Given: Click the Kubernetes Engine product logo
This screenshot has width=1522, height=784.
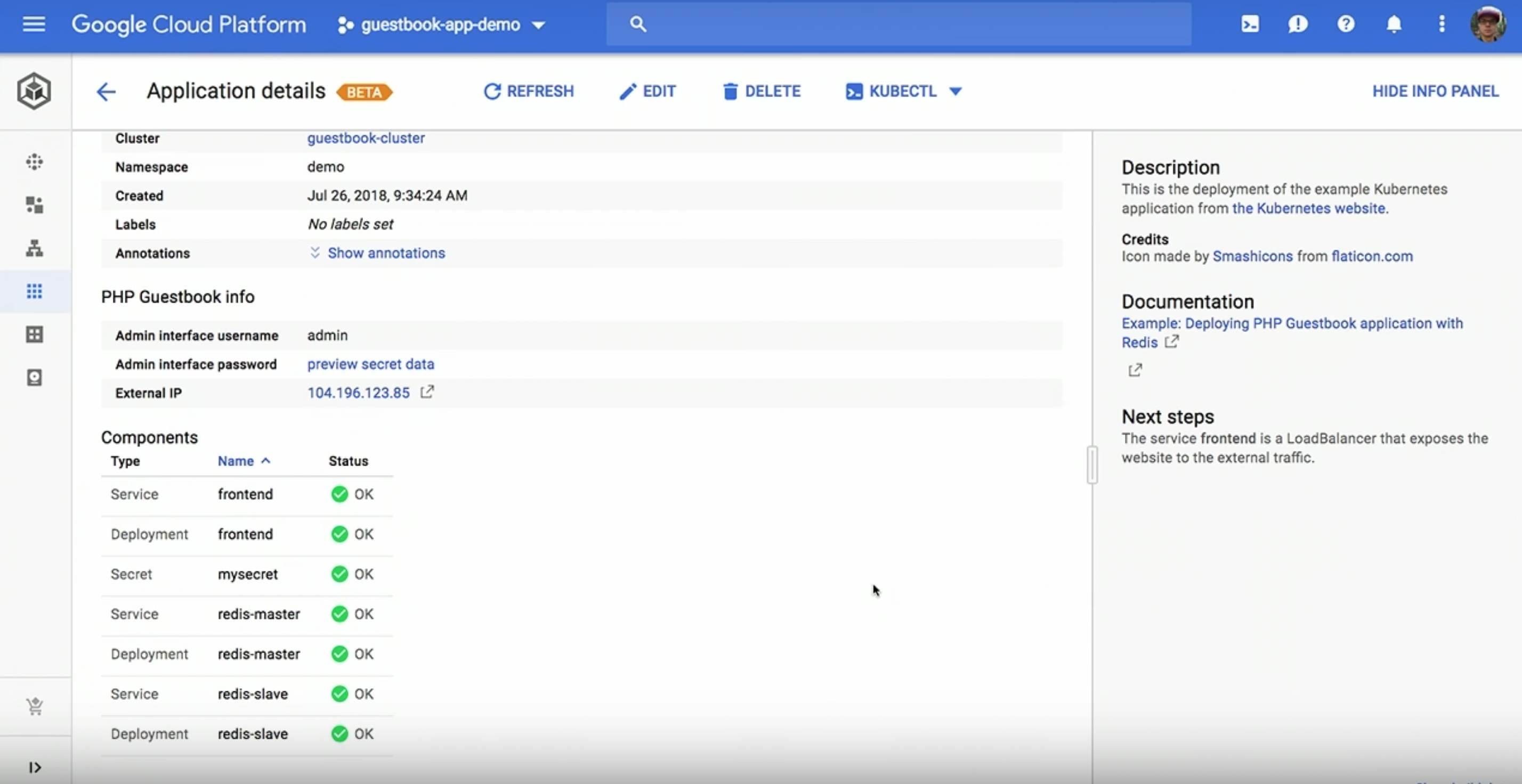Looking at the screenshot, I should point(34,91).
